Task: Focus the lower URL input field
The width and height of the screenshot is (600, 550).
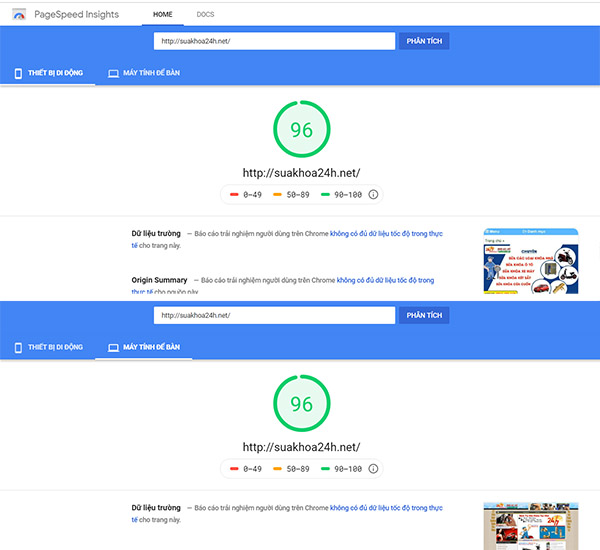Action: (x=274, y=315)
